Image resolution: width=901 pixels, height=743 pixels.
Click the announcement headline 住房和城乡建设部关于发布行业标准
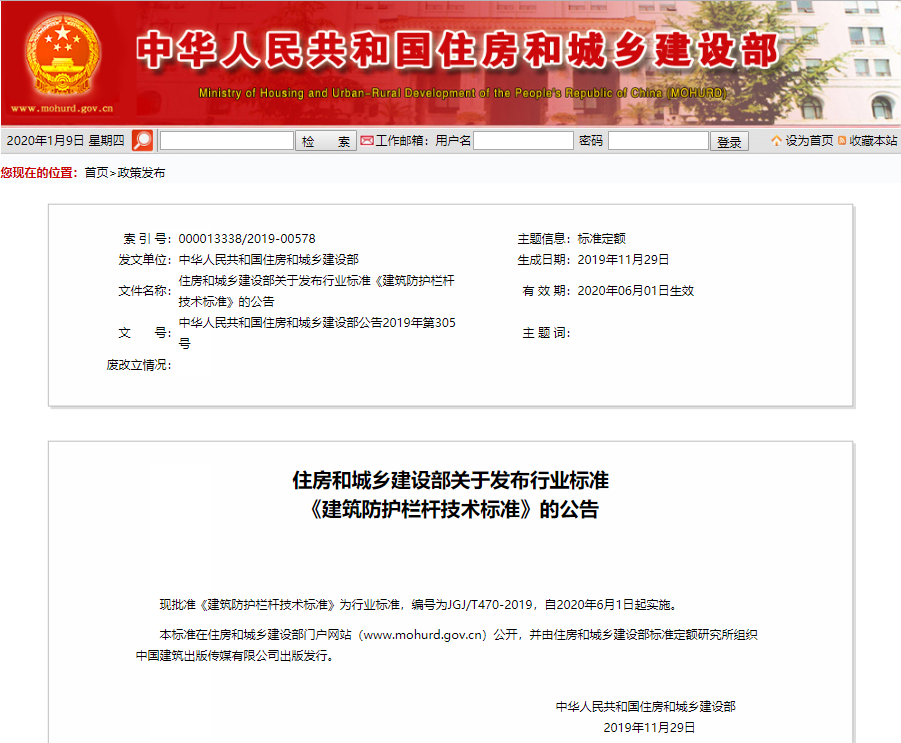coord(450,481)
